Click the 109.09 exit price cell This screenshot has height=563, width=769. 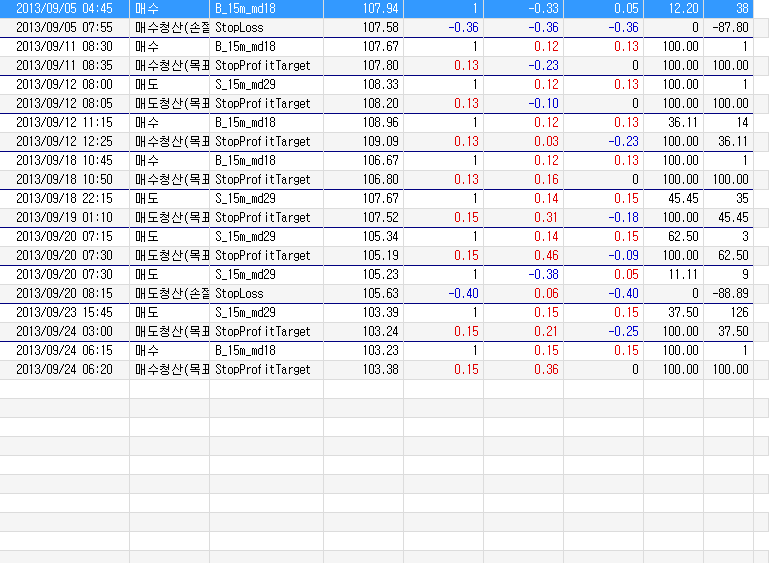[x=363, y=141]
